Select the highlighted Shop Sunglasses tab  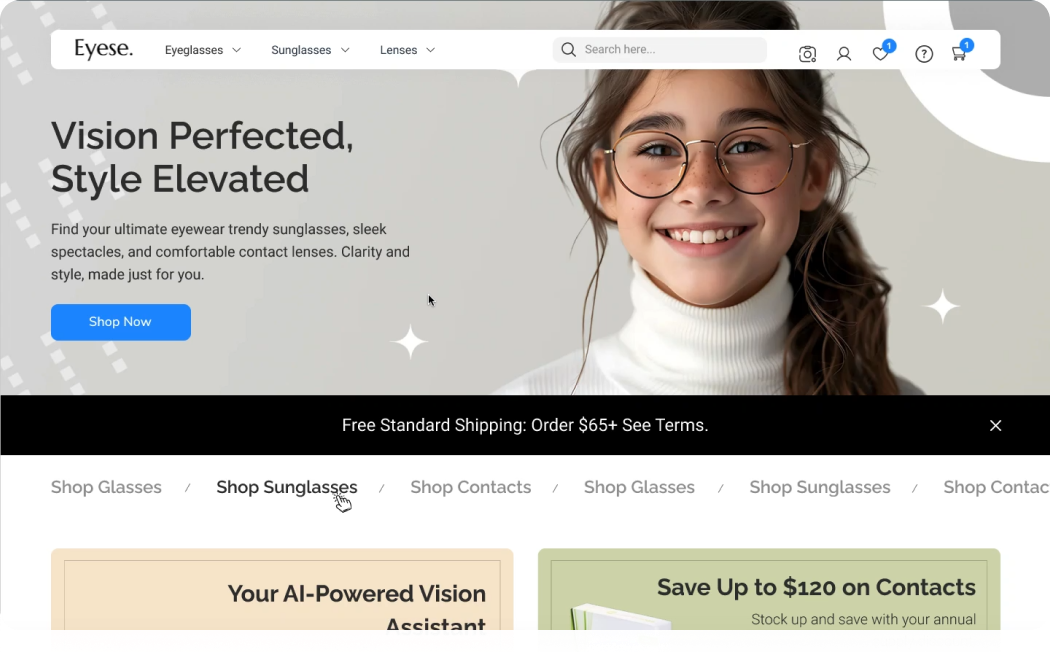287,487
